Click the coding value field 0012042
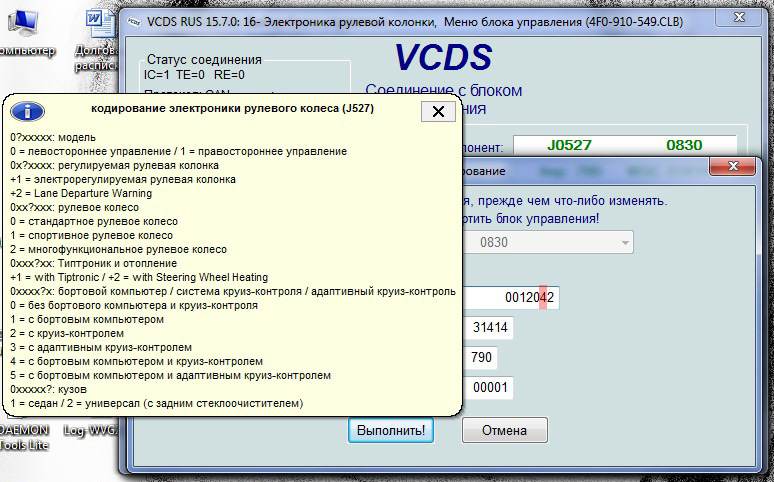Image resolution: width=774 pixels, height=482 pixels. [511, 297]
